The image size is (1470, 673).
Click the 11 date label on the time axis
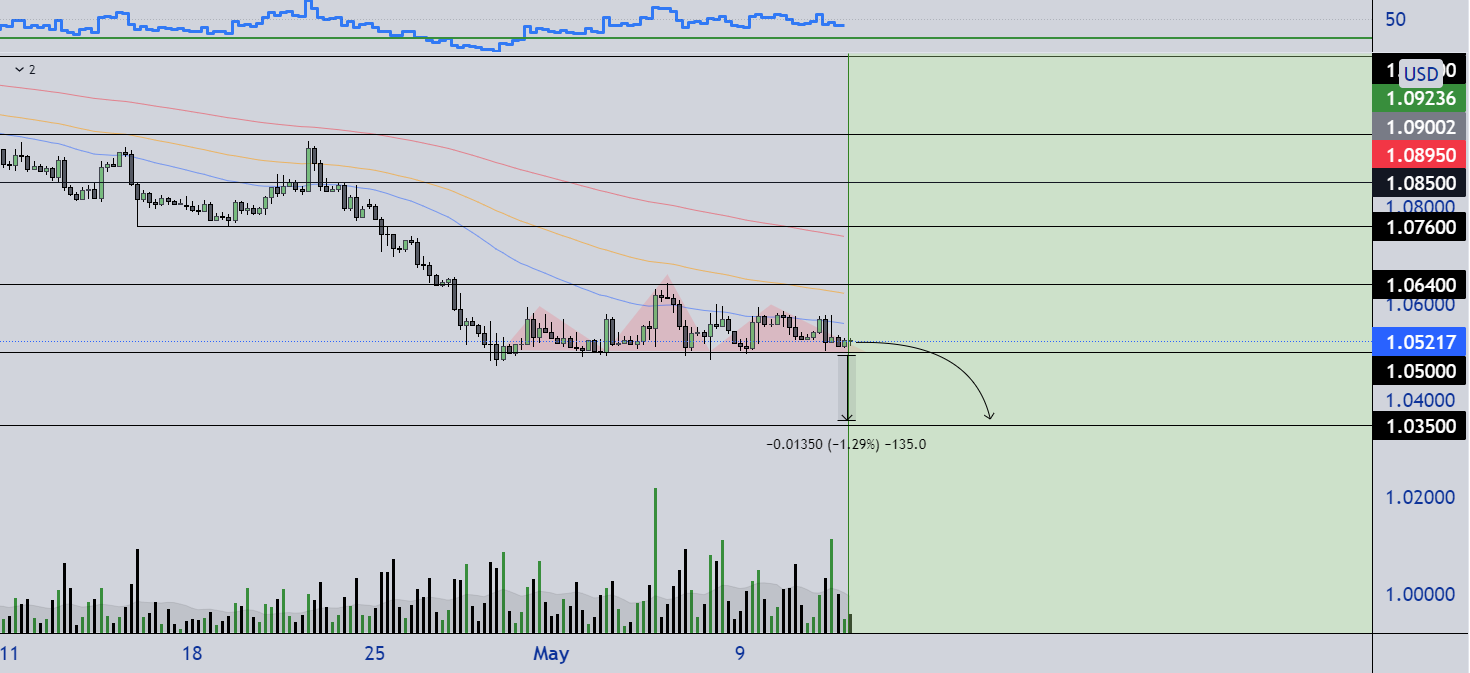11,654
